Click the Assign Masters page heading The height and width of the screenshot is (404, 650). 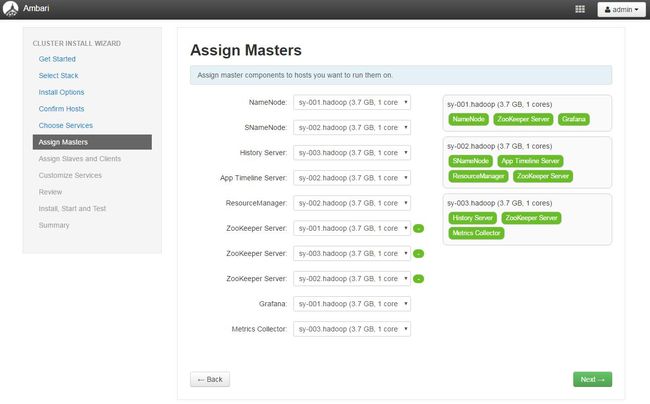click(x=246, y=50)
